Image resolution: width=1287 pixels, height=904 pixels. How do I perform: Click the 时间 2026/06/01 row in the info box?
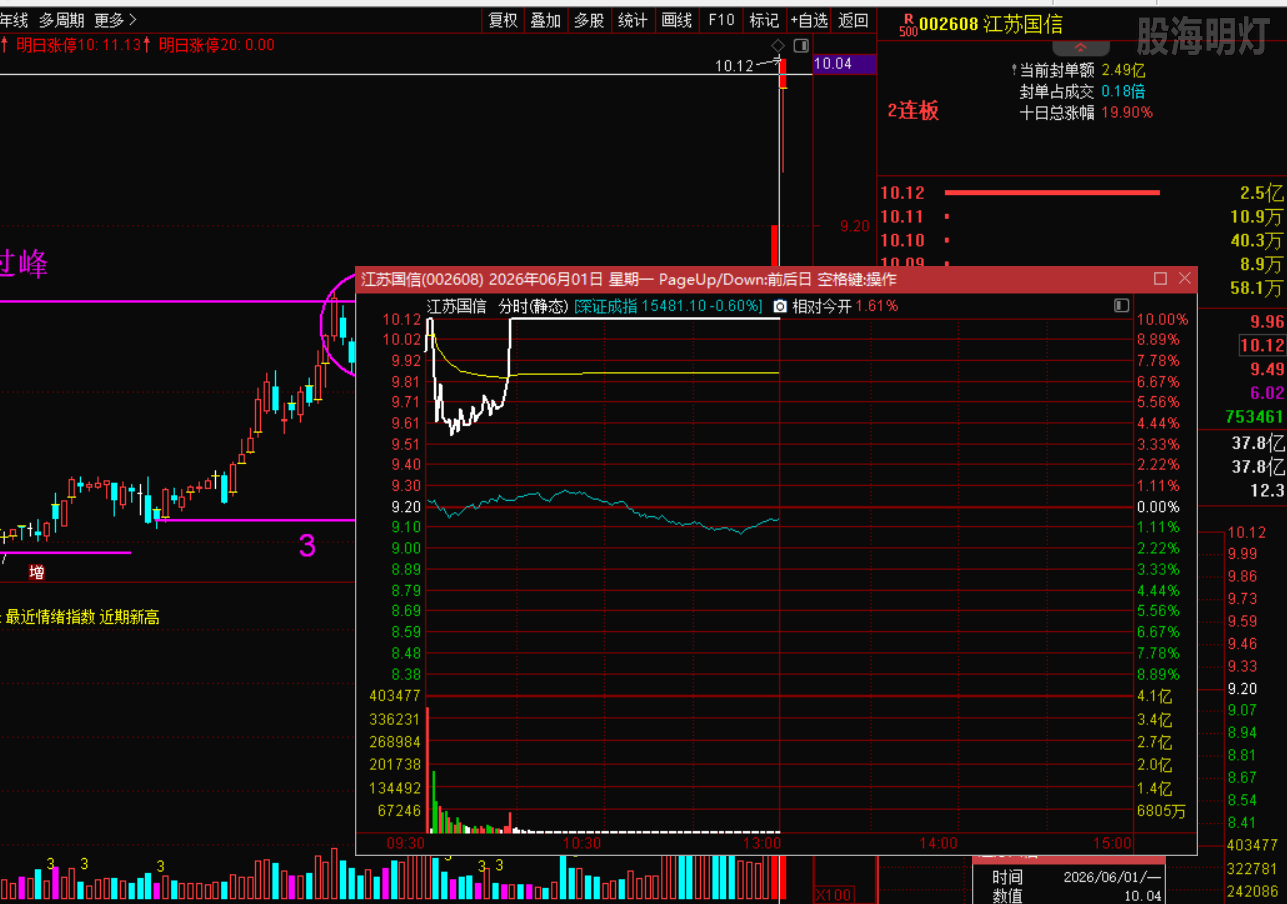pos(1079,877)
